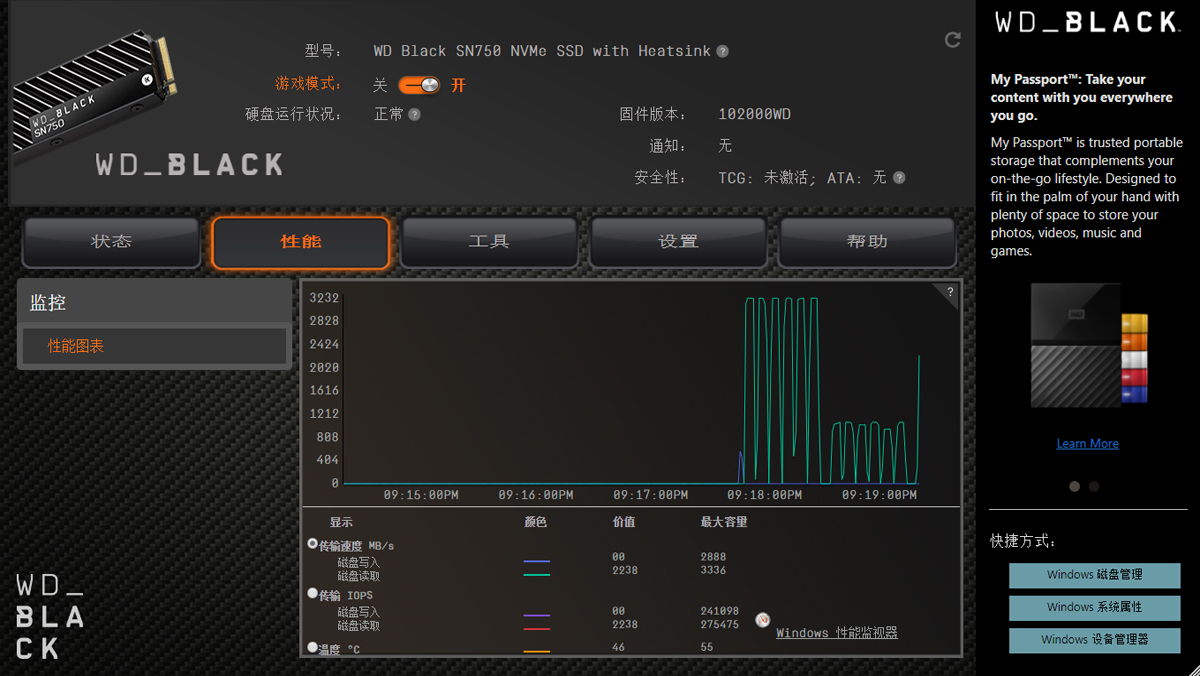Open the 设置 tab
Viewport: 1200px width, 676px height.
678,242
